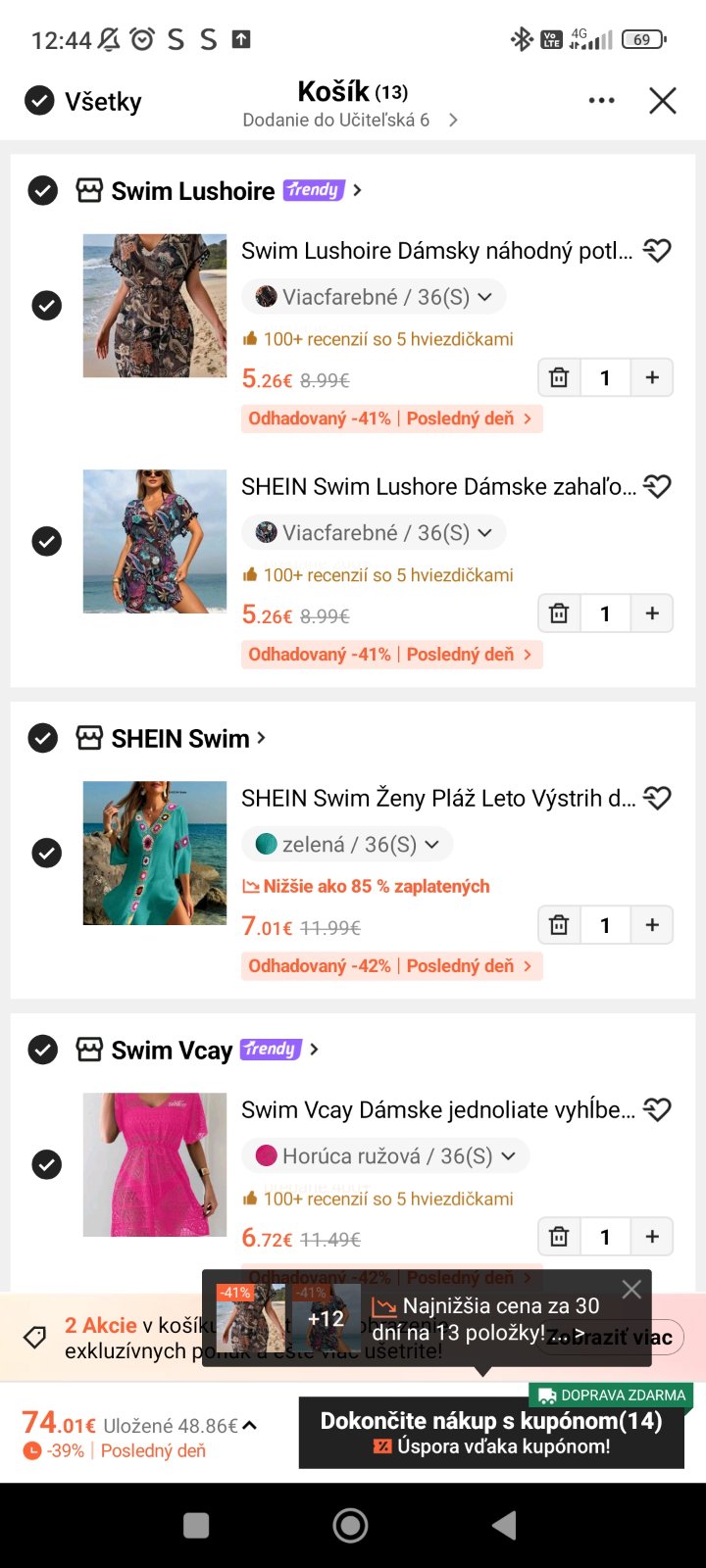Change delivery address Učiteľská 6

349,121
